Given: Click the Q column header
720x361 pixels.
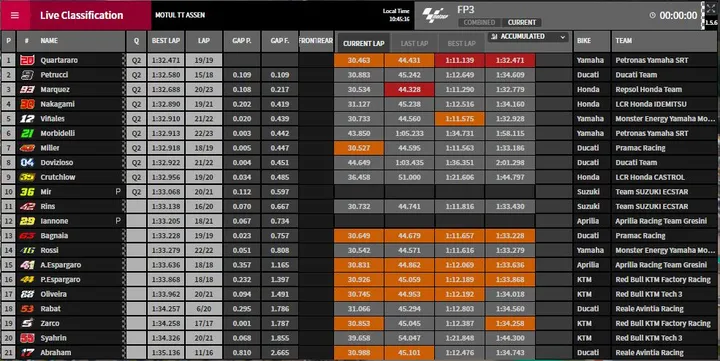Looking at the screenshot, I should 136,40.
